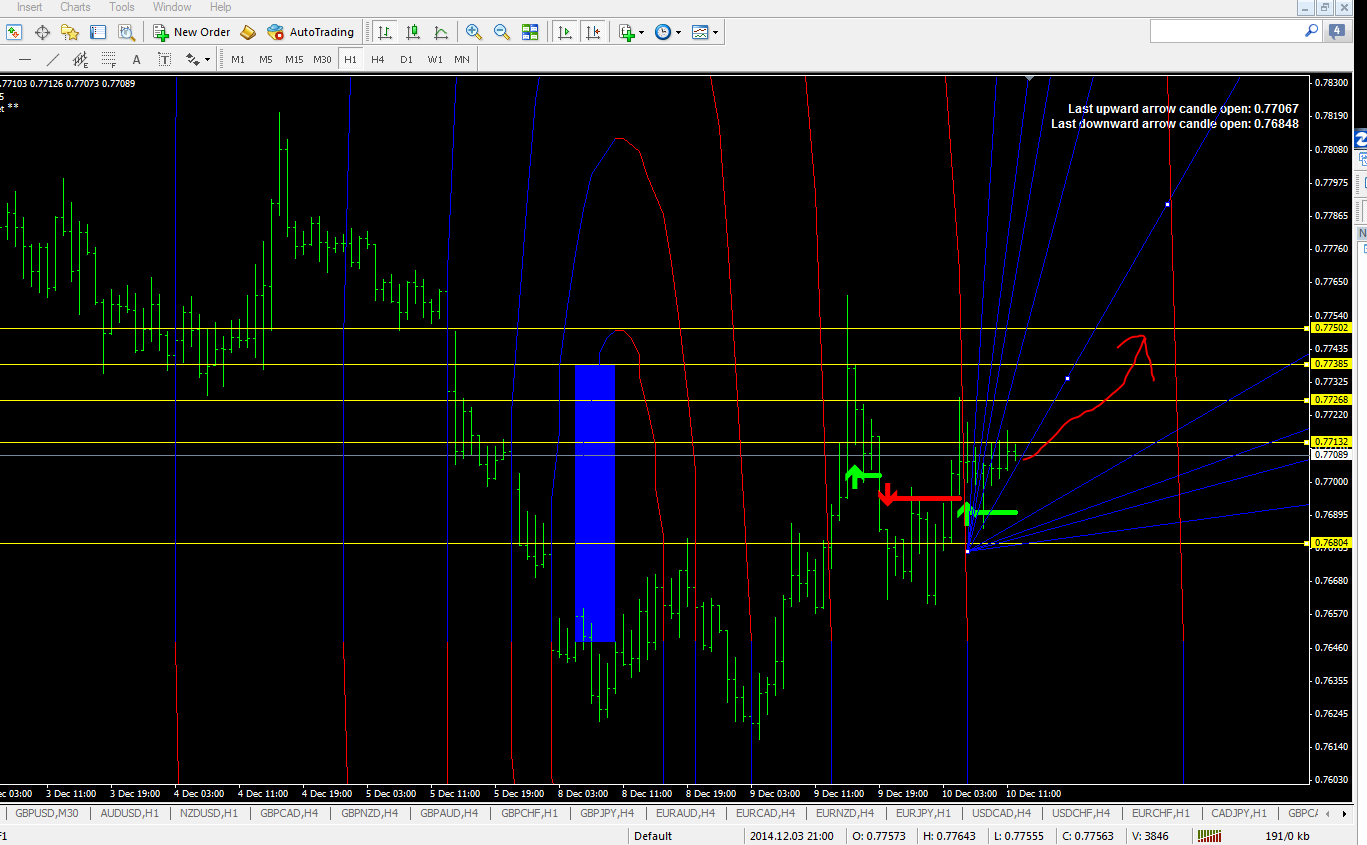Image resolution: width=1367 pixels, height=845 pixels.
Task: Open the Insert menu
Action: click(x=29, y=7)
